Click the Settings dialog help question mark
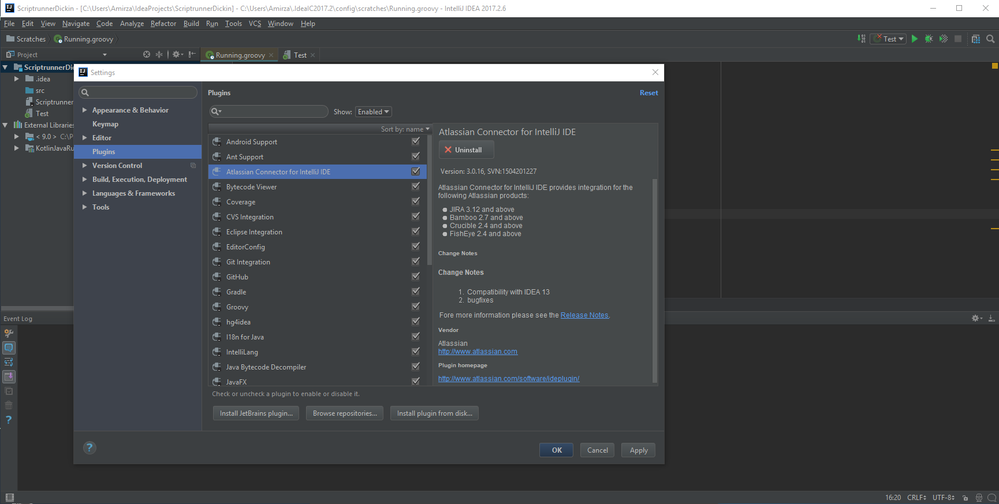 pos(89,448)
